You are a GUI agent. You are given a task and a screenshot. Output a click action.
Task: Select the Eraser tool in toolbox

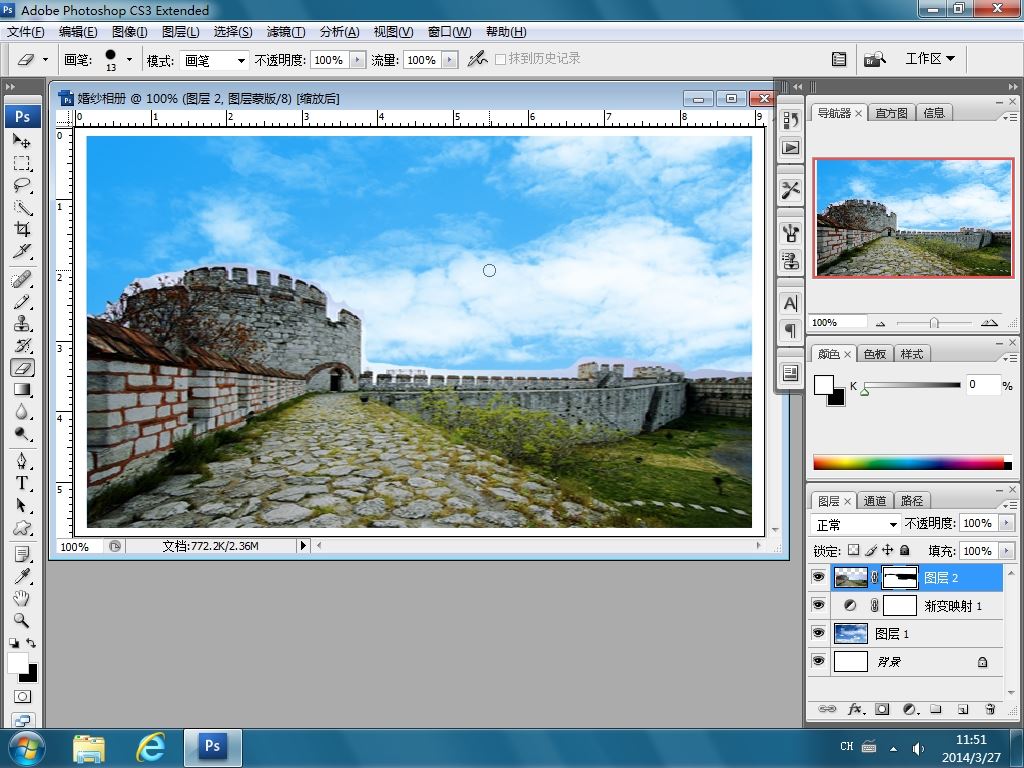pos(22,368)
